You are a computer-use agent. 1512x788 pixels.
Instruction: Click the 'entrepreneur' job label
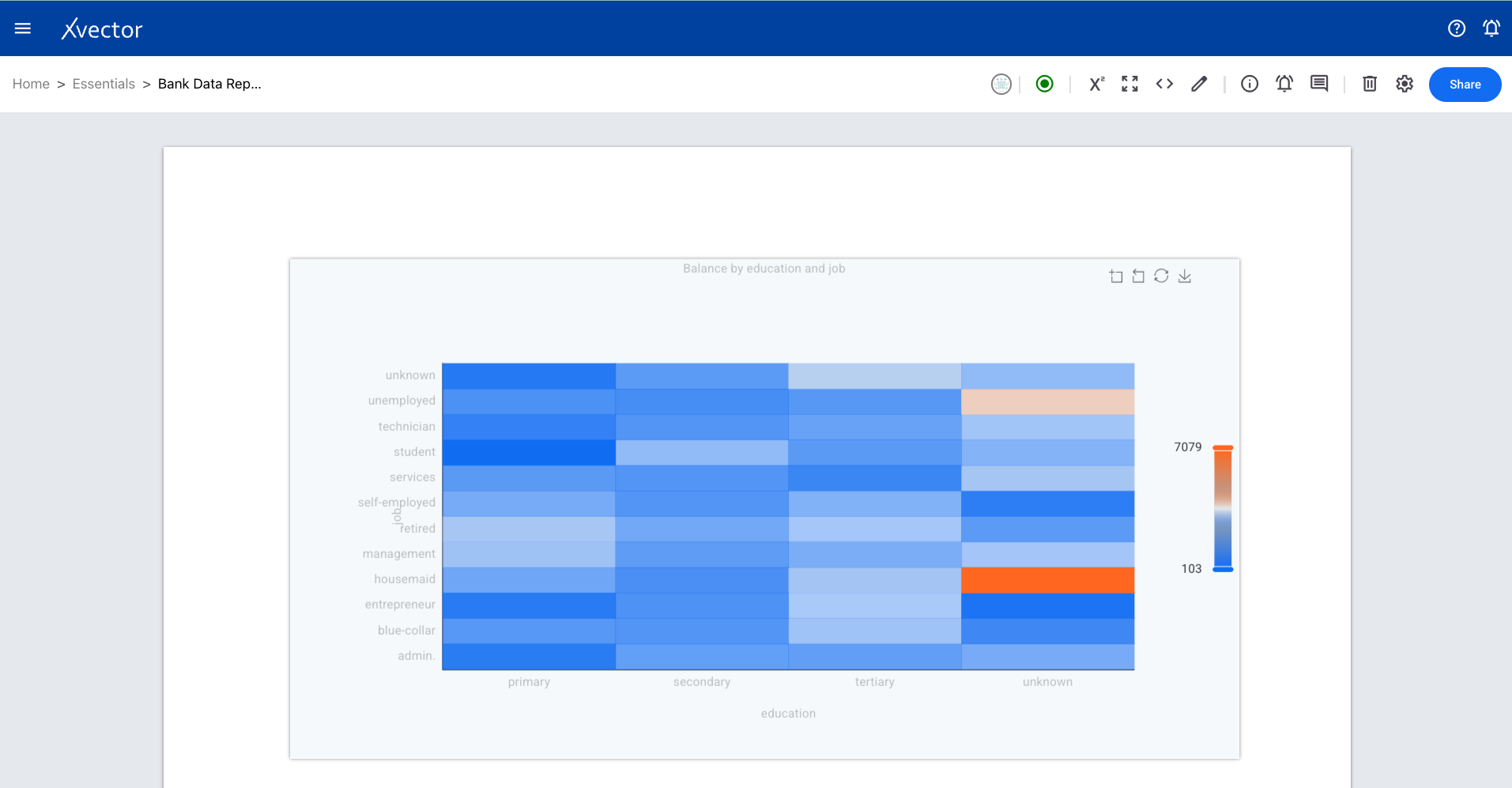click(x=400, y=605)
